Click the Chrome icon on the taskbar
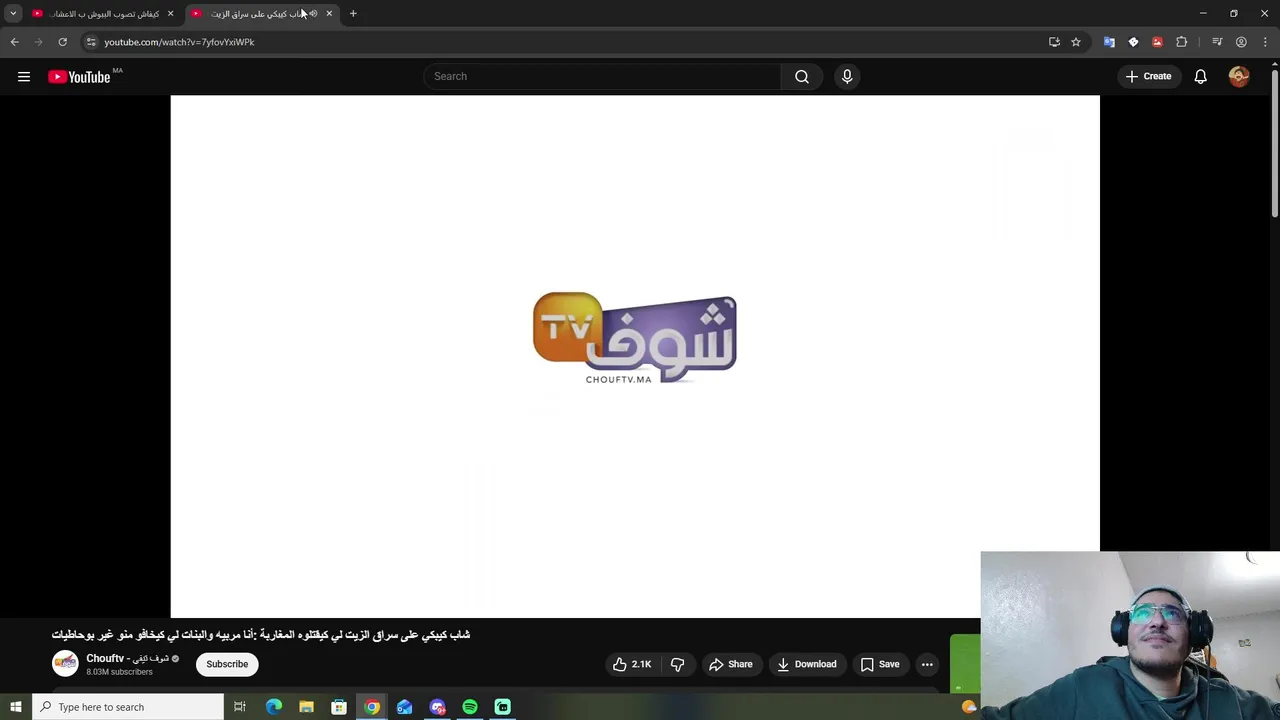Image resolution: width=1280 pixels, height=720 pixels. click(372, 707)
